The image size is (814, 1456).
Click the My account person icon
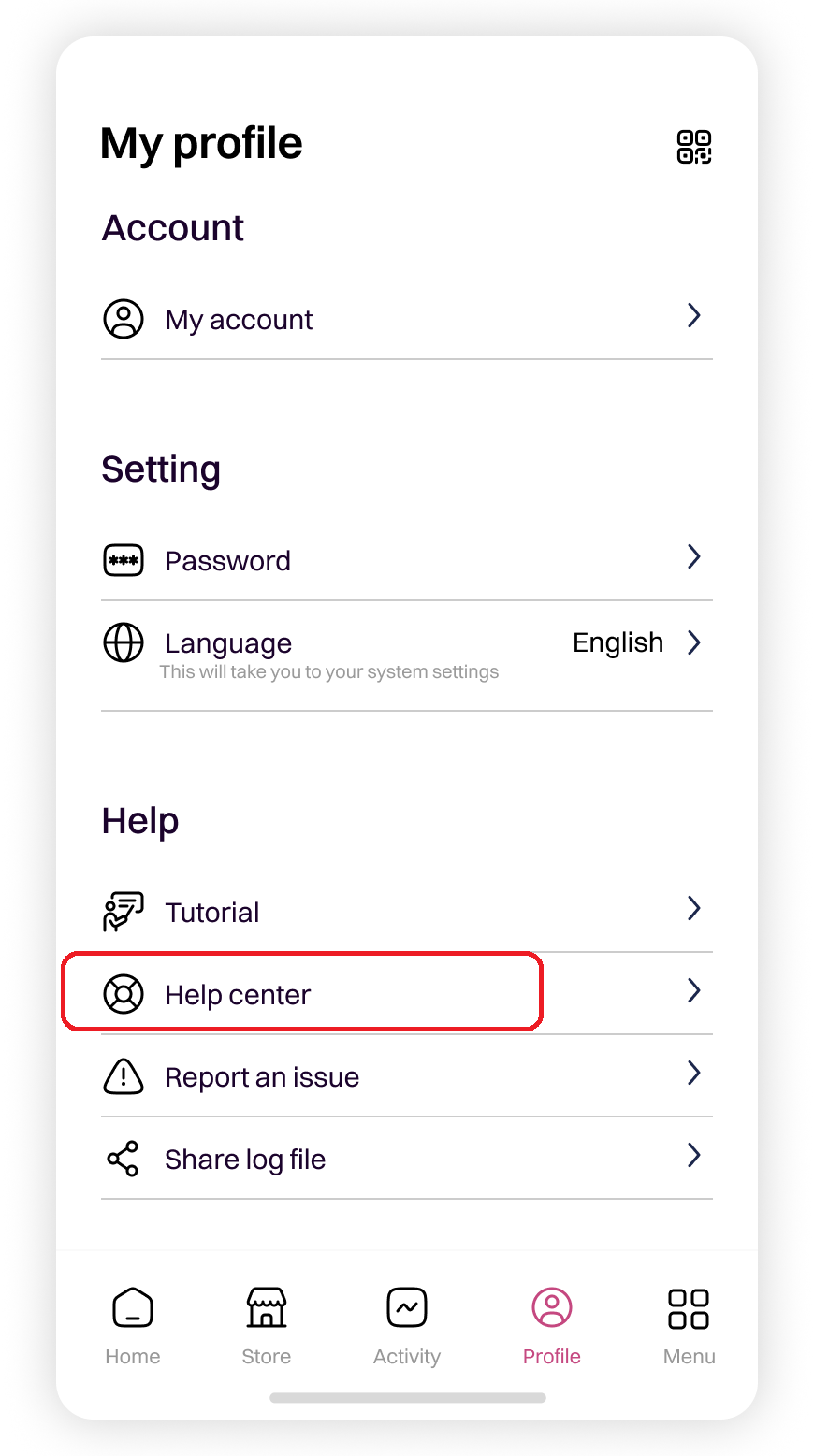point(124,319)
